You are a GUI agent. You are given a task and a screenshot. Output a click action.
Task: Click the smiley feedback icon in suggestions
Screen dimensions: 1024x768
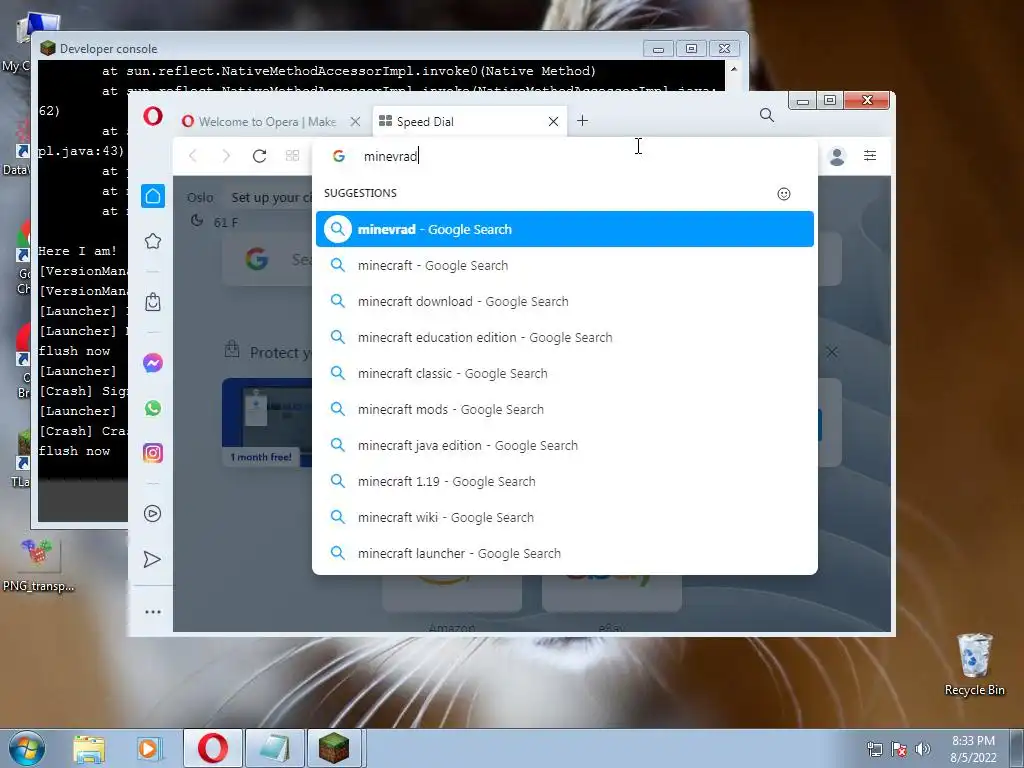coord(784,194)
